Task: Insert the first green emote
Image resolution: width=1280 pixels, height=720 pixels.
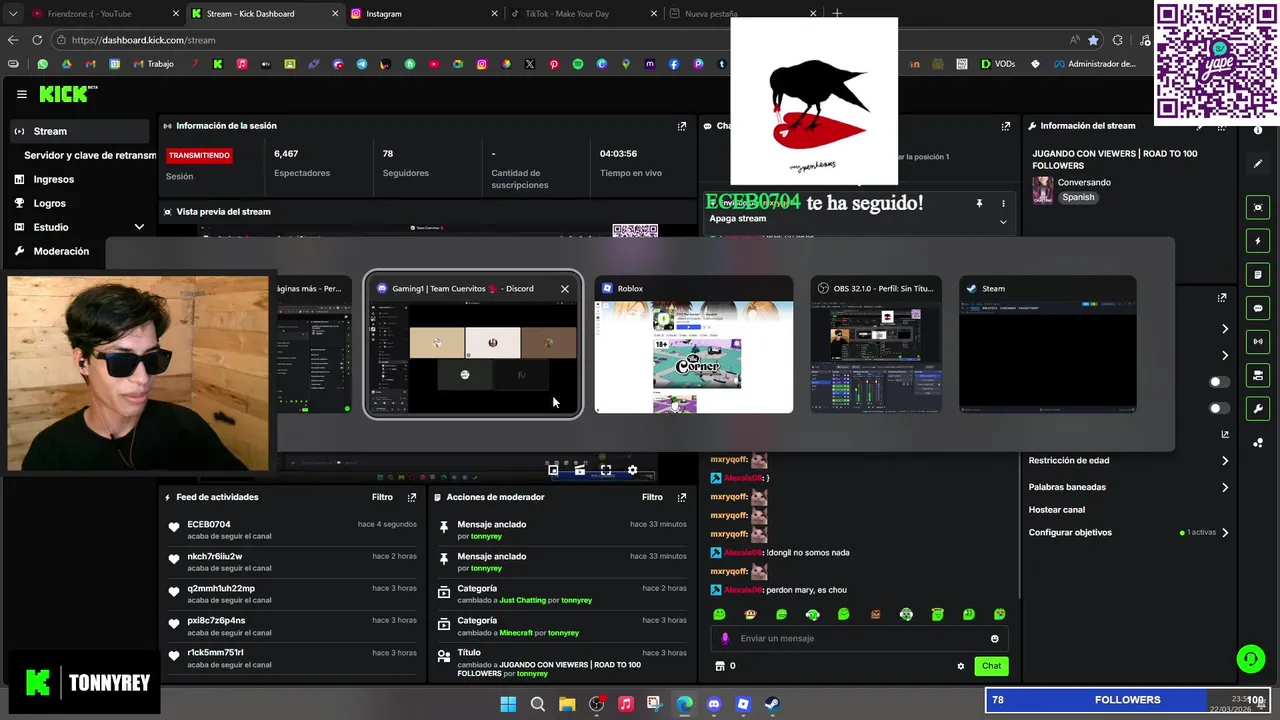Action: point(719,614)
